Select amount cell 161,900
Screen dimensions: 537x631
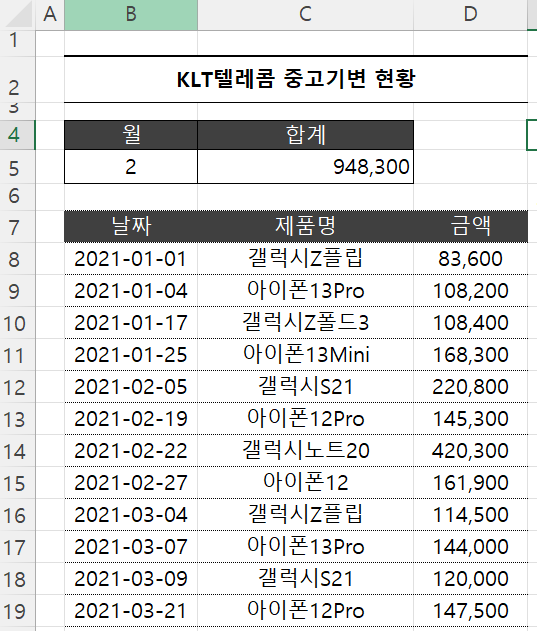tap(470, 483)
